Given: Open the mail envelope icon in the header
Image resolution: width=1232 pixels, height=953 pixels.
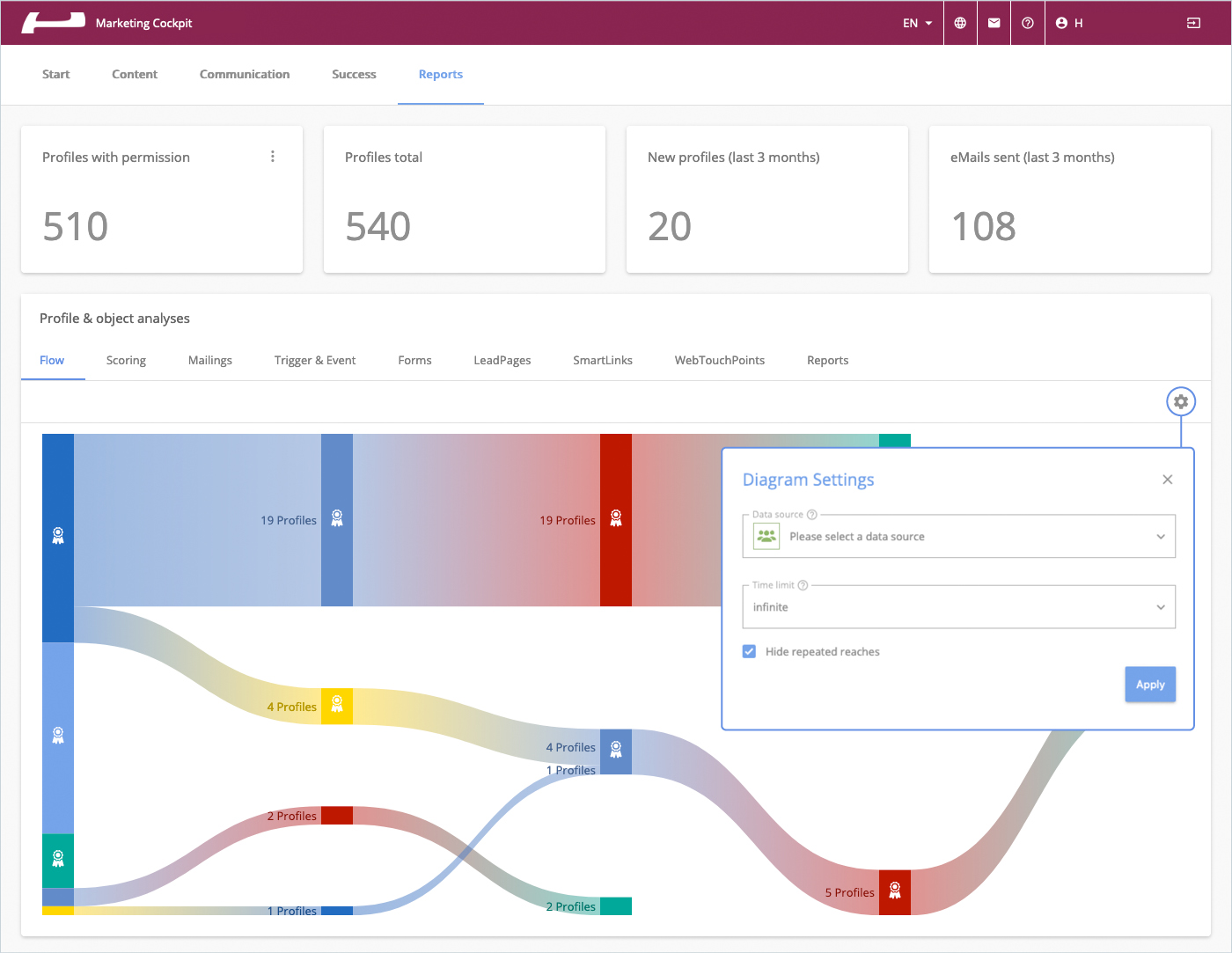Looking at the screenshot, I should coord(994,23).
